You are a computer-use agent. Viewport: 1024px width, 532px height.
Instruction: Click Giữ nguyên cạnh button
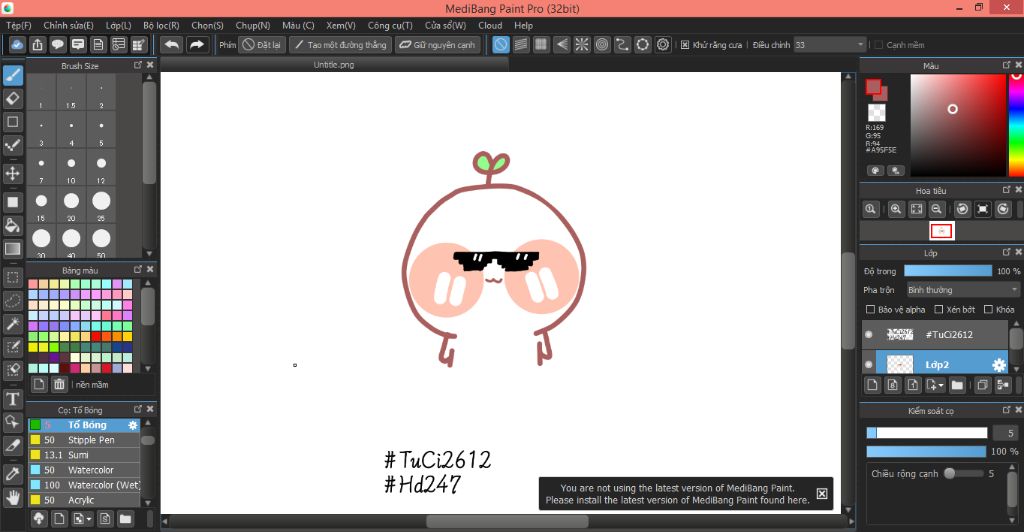coord(438,44)
